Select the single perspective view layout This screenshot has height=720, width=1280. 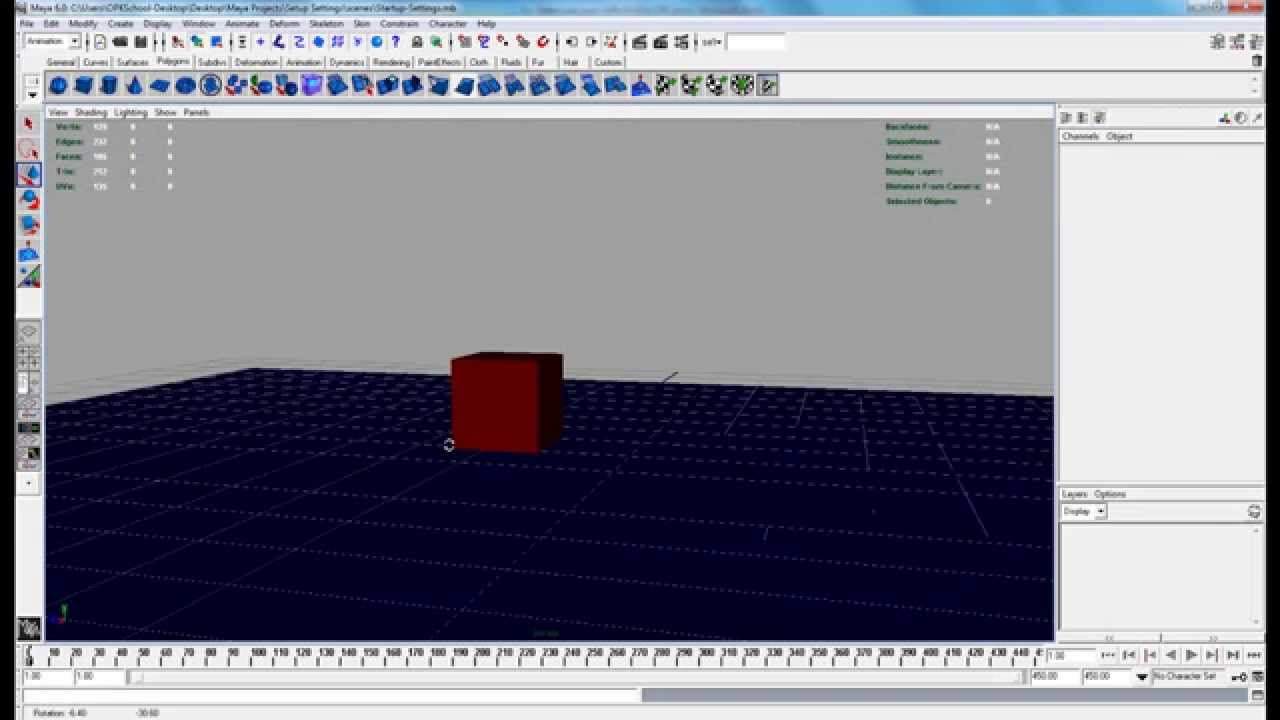[x=29, y=333]
